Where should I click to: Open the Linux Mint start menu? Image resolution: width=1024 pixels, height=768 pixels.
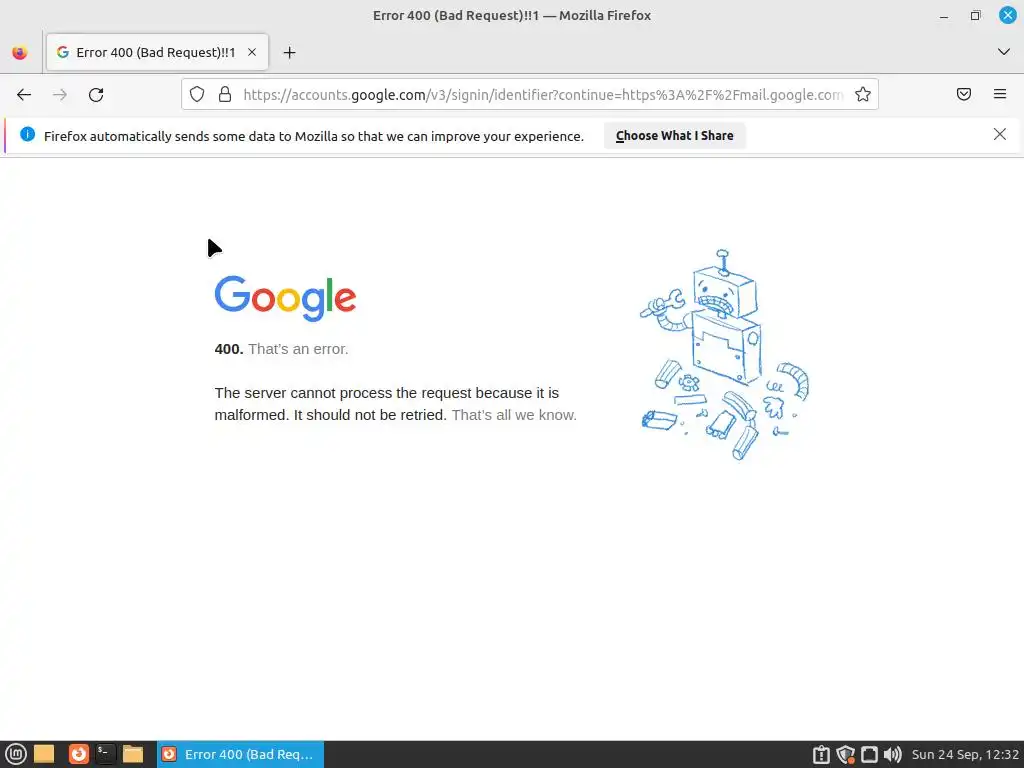click(x=16, y=754)
